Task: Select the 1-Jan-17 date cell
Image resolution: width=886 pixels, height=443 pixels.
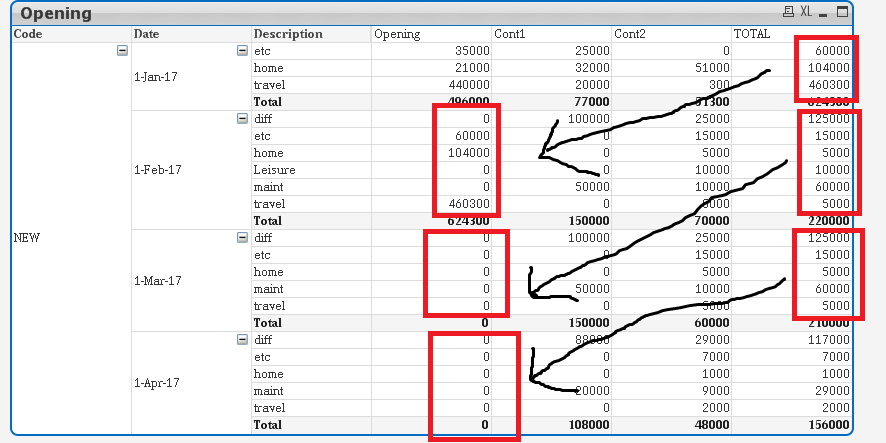Action: point(155,77)
